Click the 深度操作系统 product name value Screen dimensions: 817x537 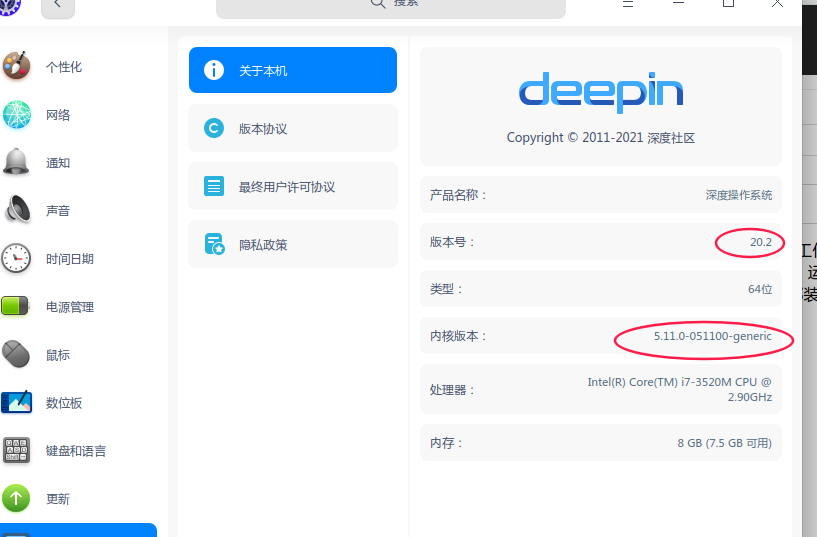pos(739,195)
